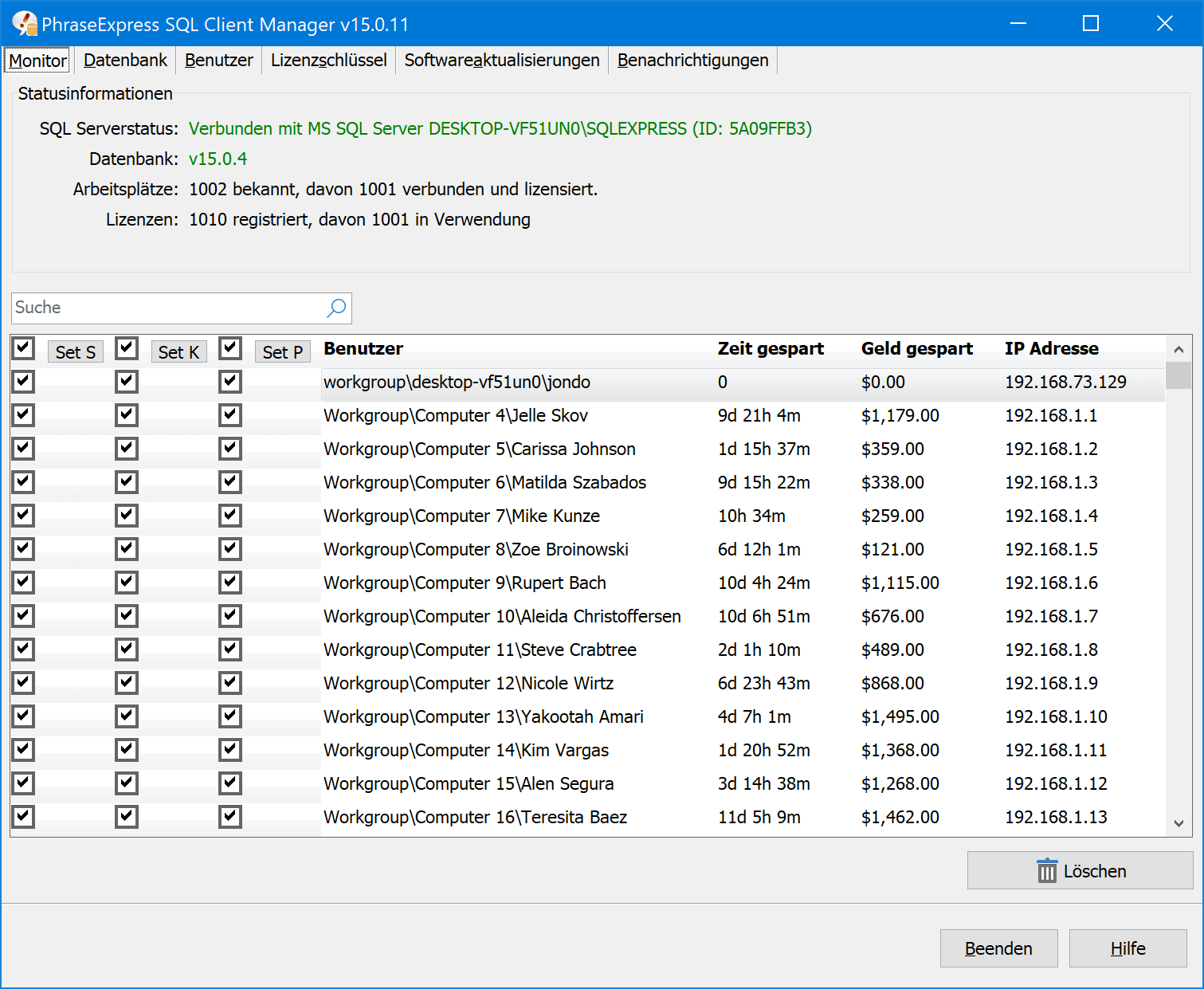This screenshot has height=989, width=1204.
Task: Select user Computer 14\Kim Vargas
Action: (466, 750)
